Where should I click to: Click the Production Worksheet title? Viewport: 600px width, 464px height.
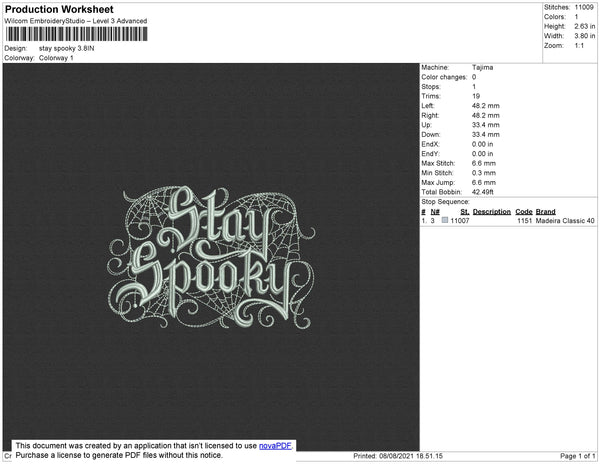point(59,9)
